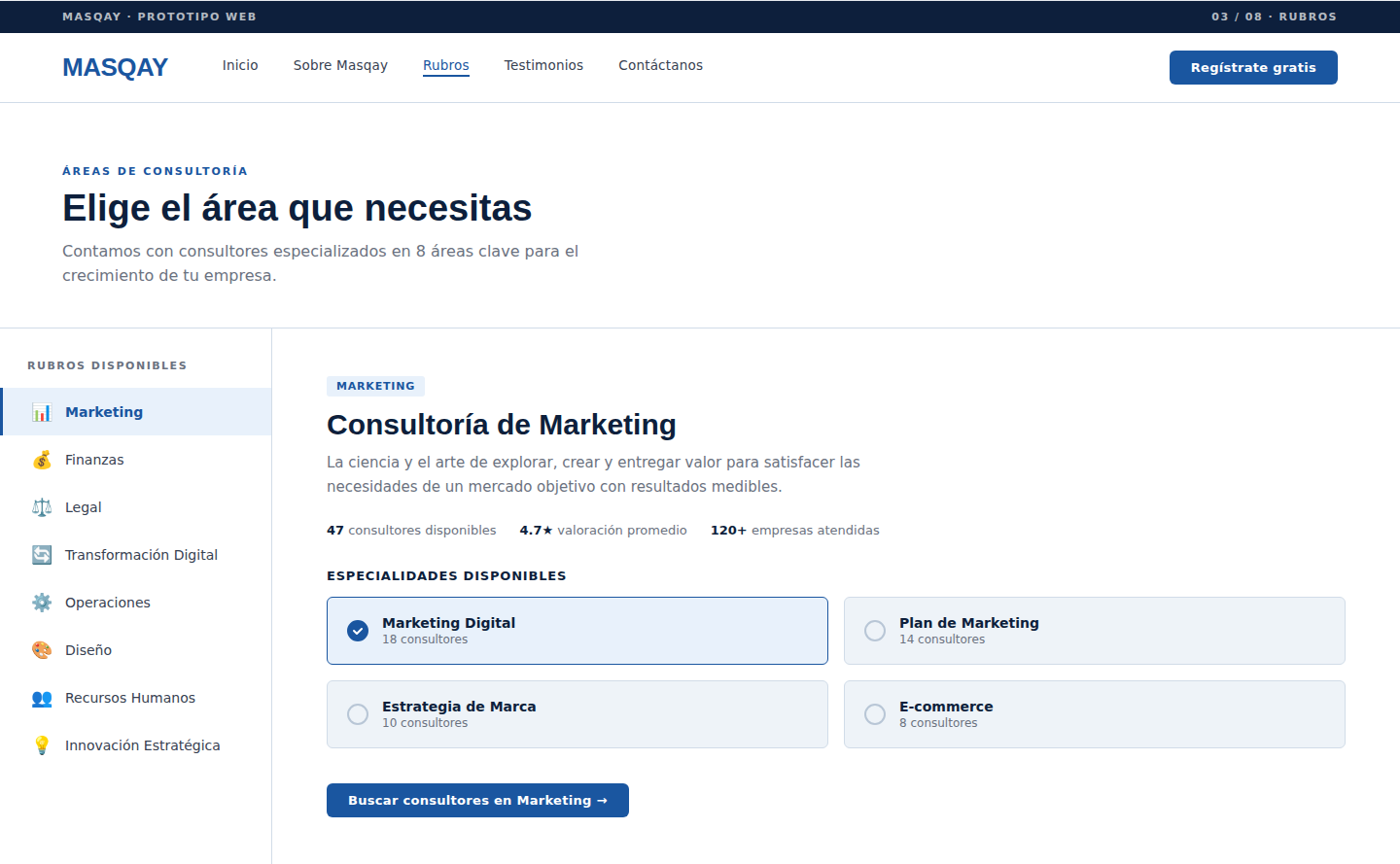Screen dimensions: 1400x864
Task: Open the active Rubros nav tab
Action: [x=446, y=65]
